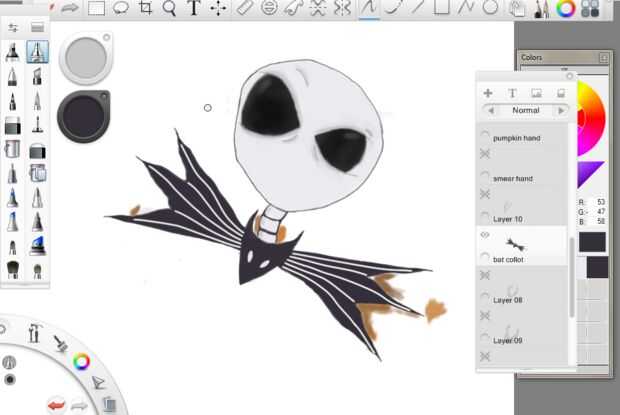The image size is (620, 415).
Task: Select the straight line draw style
Action: [x=417, y=7]
